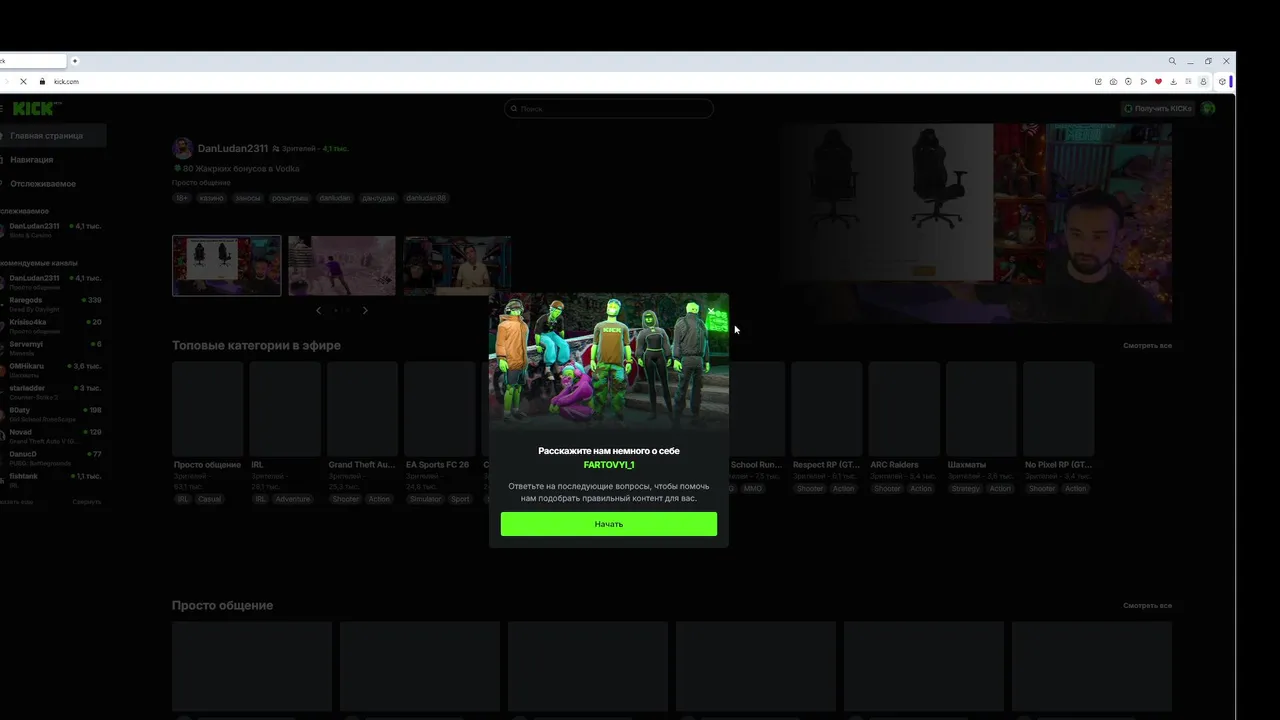Open the Шахматы category card

982,409
